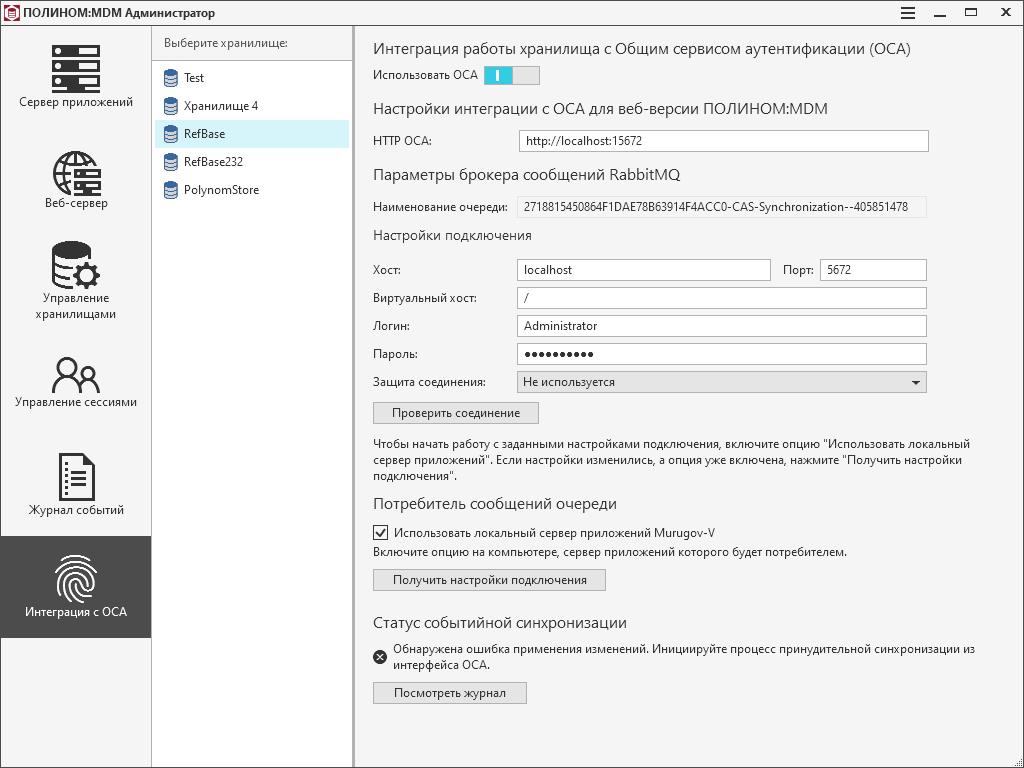This screenshot has width=1024, height=768.
Task: Open the Веб-сервер globe icon
Action: point(76,172)
